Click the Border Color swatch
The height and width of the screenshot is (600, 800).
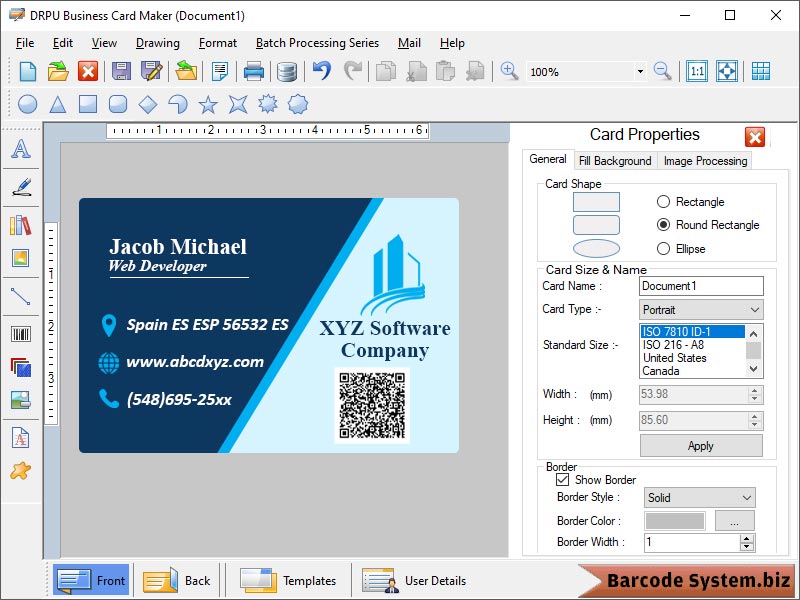tap(675, 521)
